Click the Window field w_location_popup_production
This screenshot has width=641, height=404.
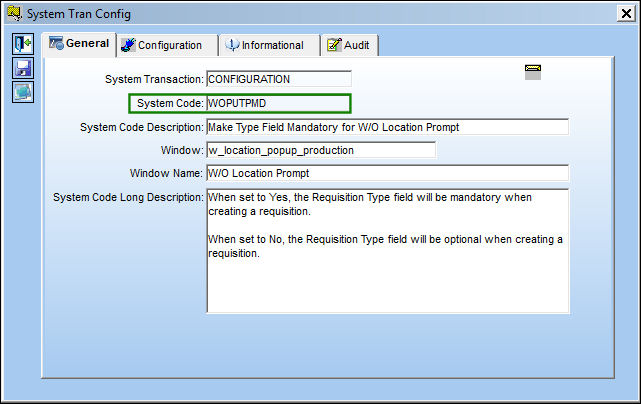pyautogui.click(x=321, y=150)
